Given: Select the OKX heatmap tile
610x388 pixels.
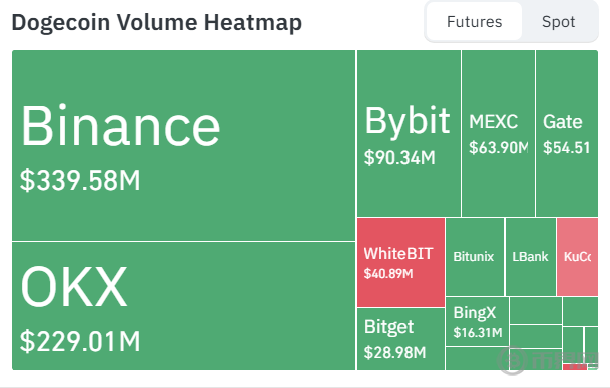Looking at the screenshot, I should [x=183, y=306].
